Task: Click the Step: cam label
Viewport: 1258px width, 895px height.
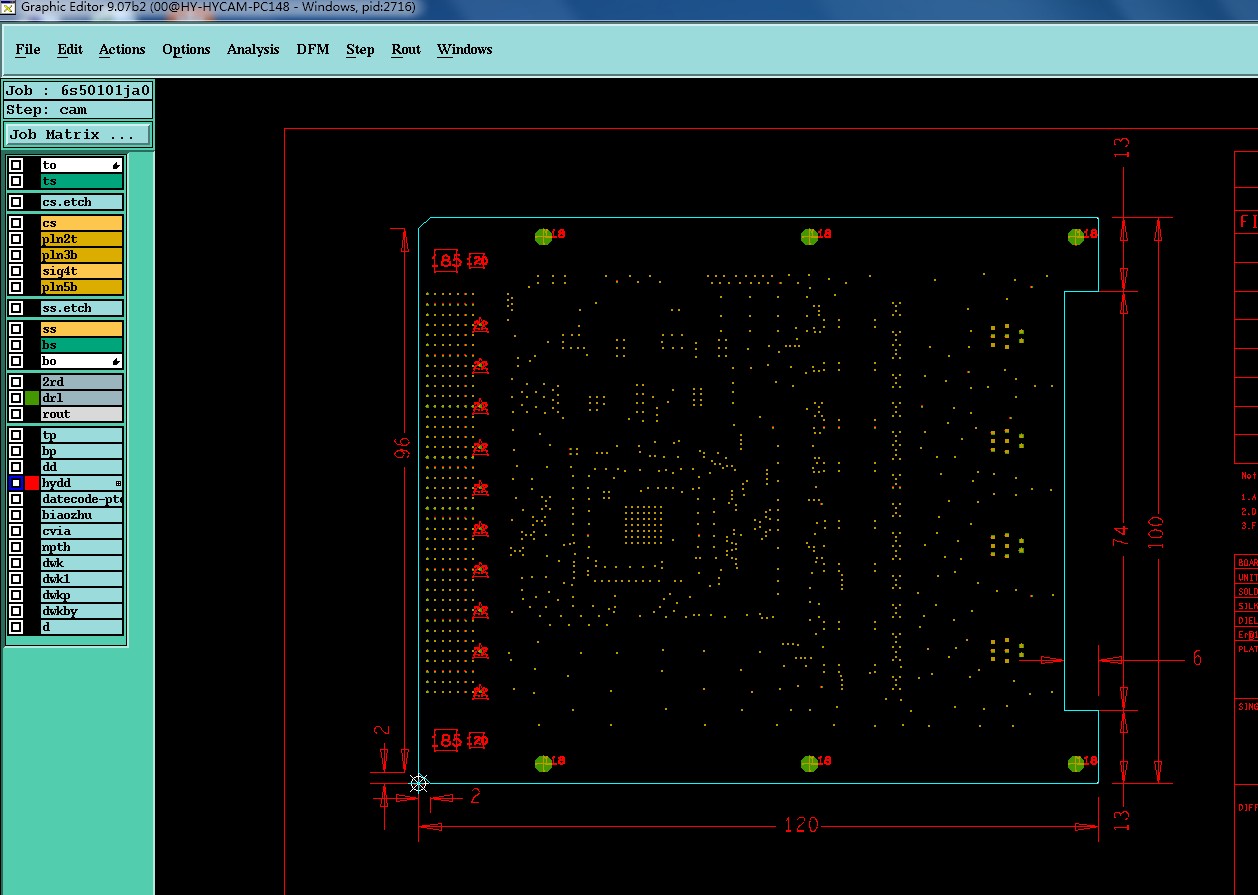Action: [78, 110]
